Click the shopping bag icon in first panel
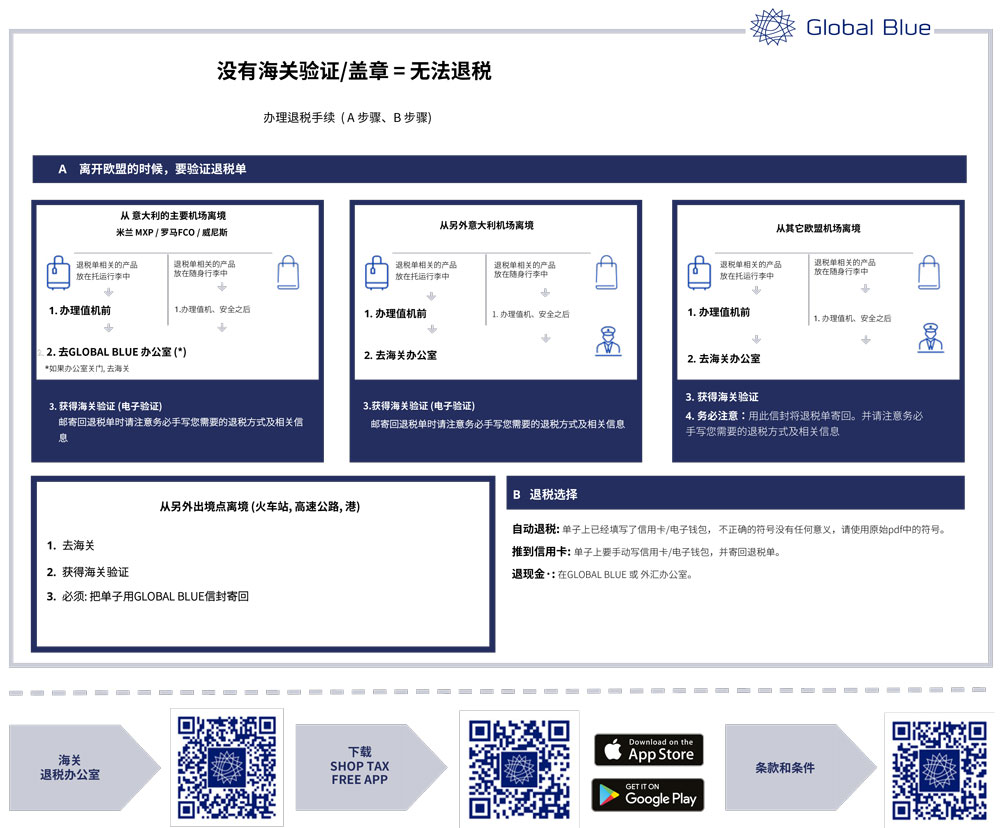The height and width of the screenshot is (828, 1000). click(x=288, y=272)
